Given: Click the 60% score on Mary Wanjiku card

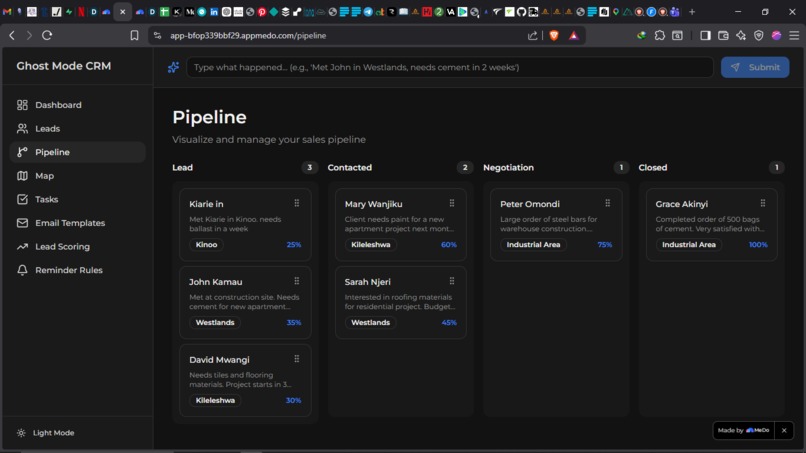Looking at the screenshot, I should click(449, 245).
